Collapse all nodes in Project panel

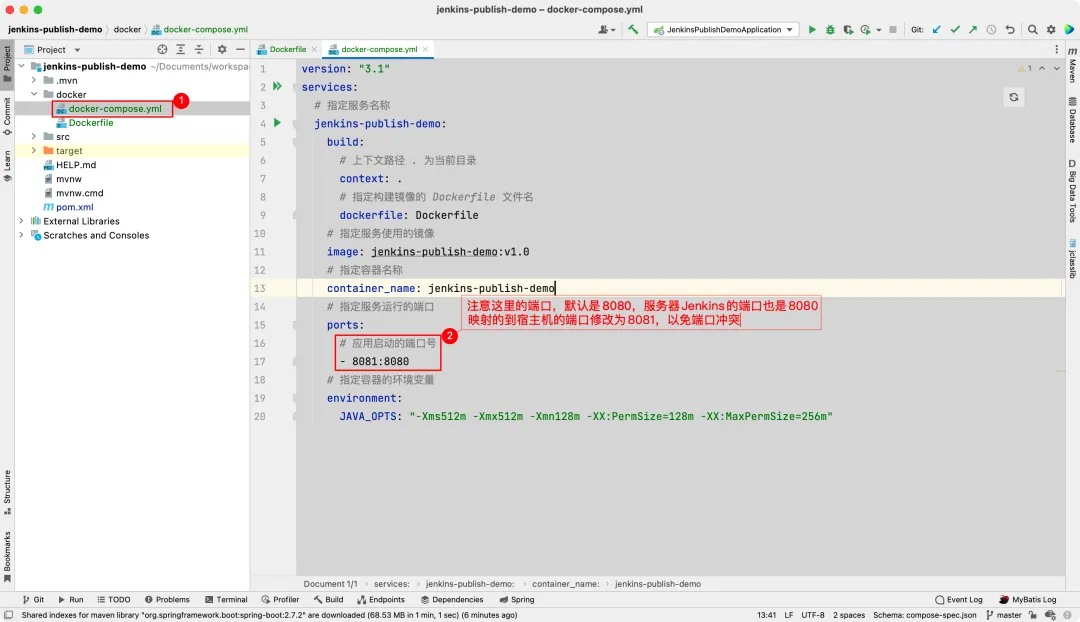[x=199, y=50]
